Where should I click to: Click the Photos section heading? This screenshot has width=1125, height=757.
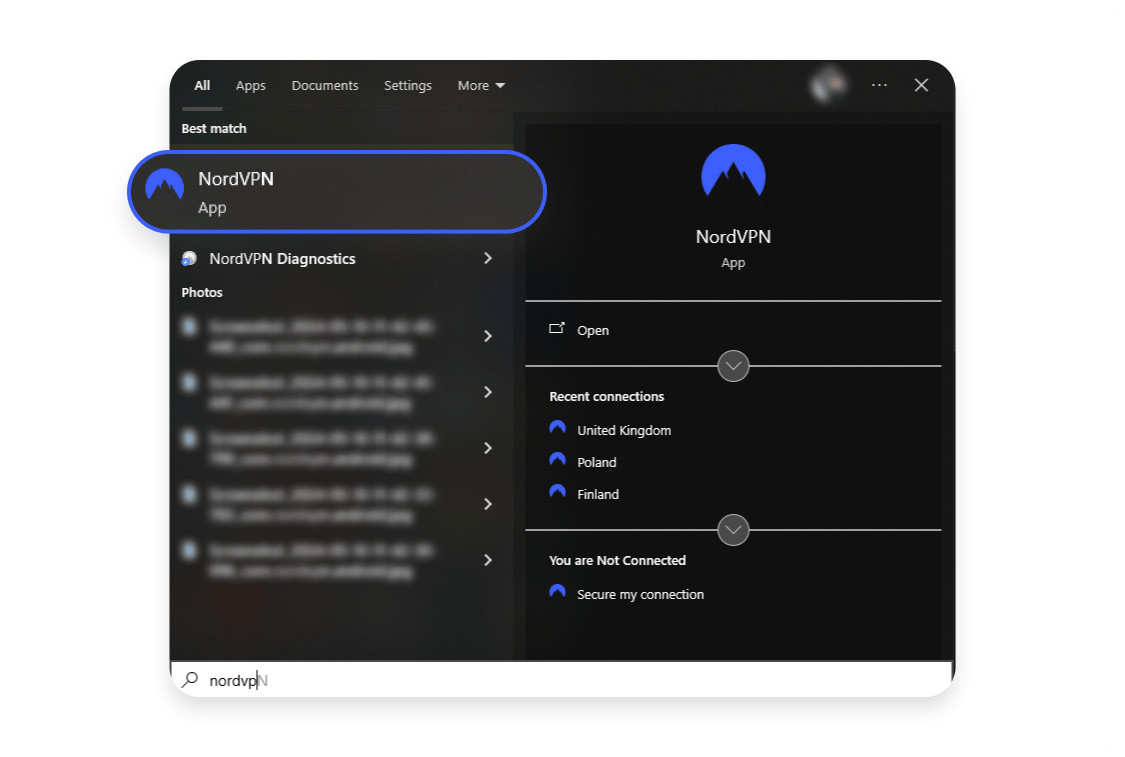click(202, 293)
